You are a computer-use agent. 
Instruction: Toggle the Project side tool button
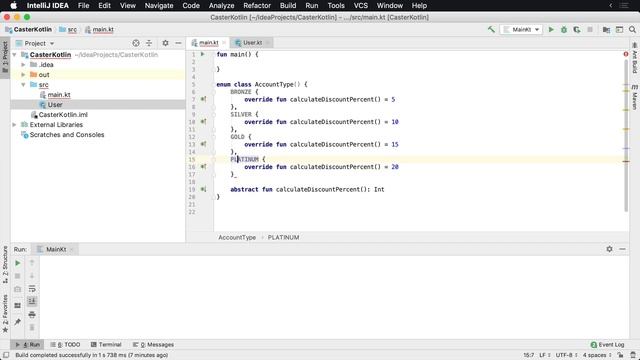pos(5,57)
